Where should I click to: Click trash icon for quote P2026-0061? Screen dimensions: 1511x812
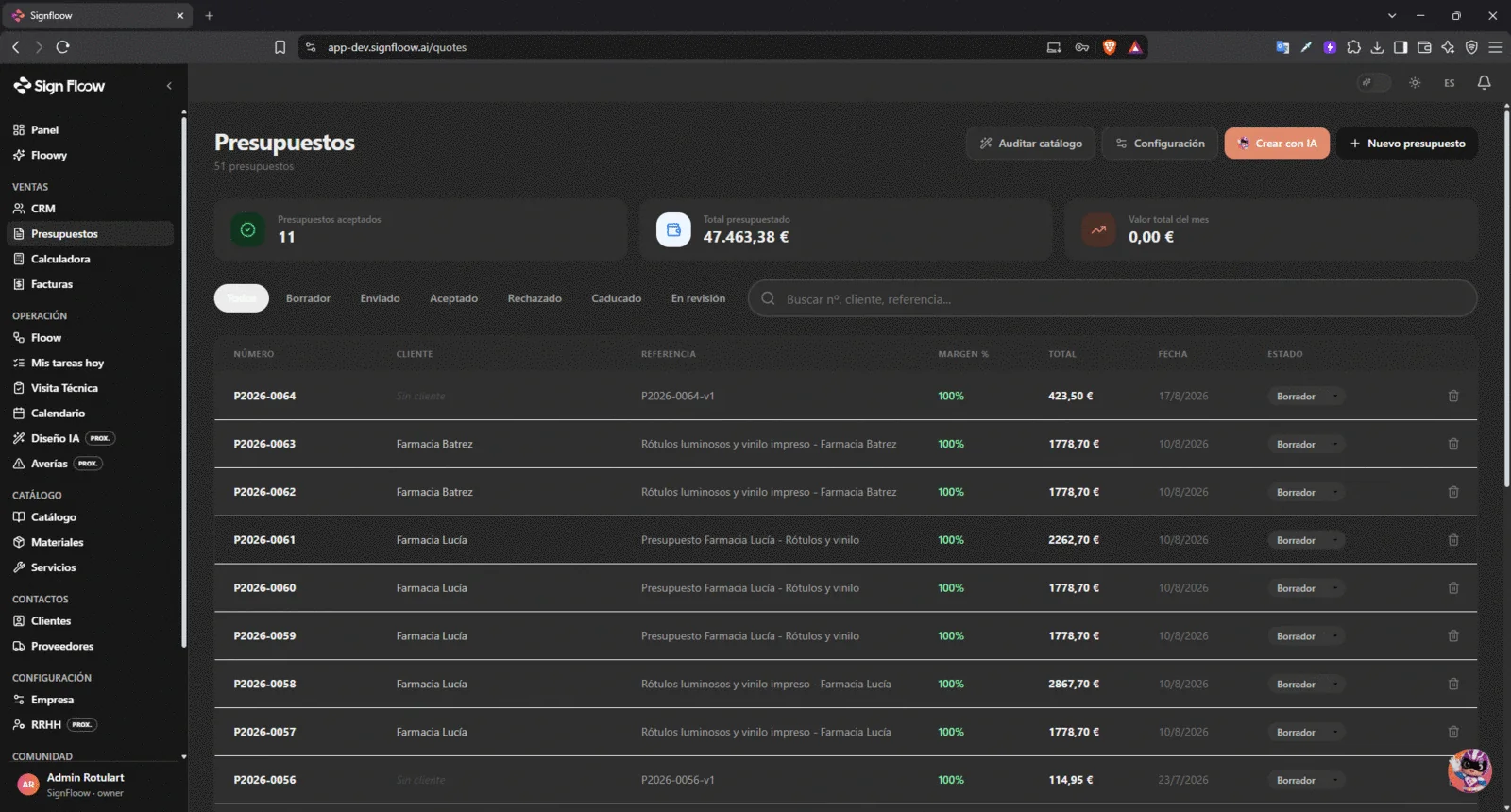pos(1453,540)
